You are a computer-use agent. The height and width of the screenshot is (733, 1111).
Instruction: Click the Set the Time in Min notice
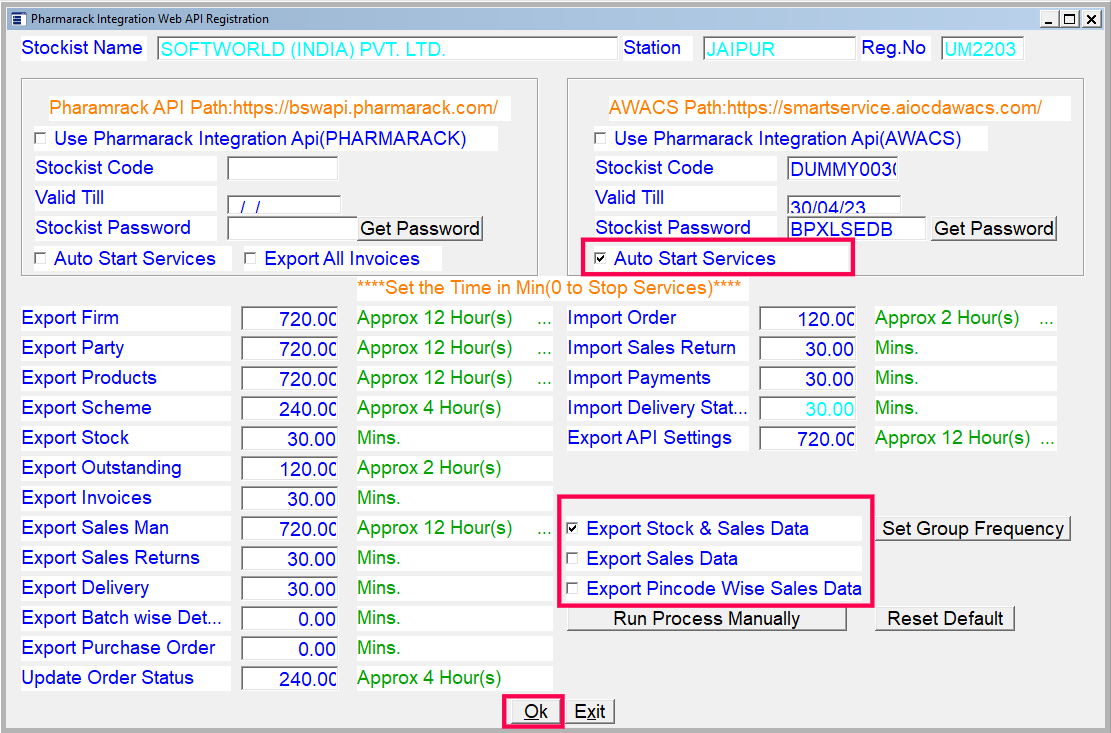point(549,288)
